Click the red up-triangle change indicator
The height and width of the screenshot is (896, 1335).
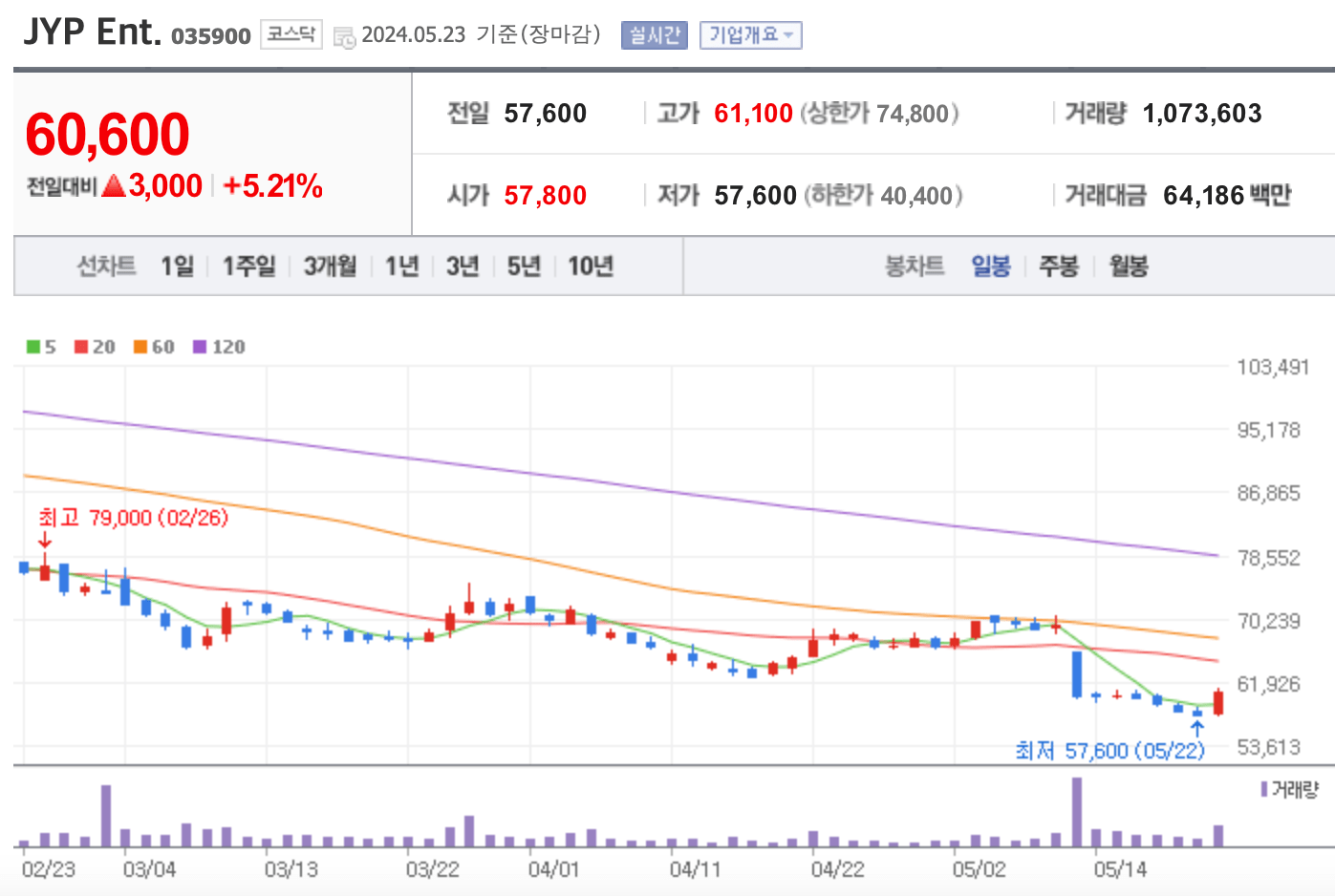click(115, 185)
